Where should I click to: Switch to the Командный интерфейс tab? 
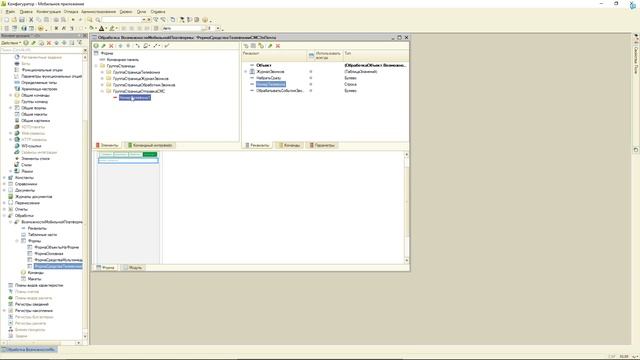pyautogui.click(x=149, y=145)
